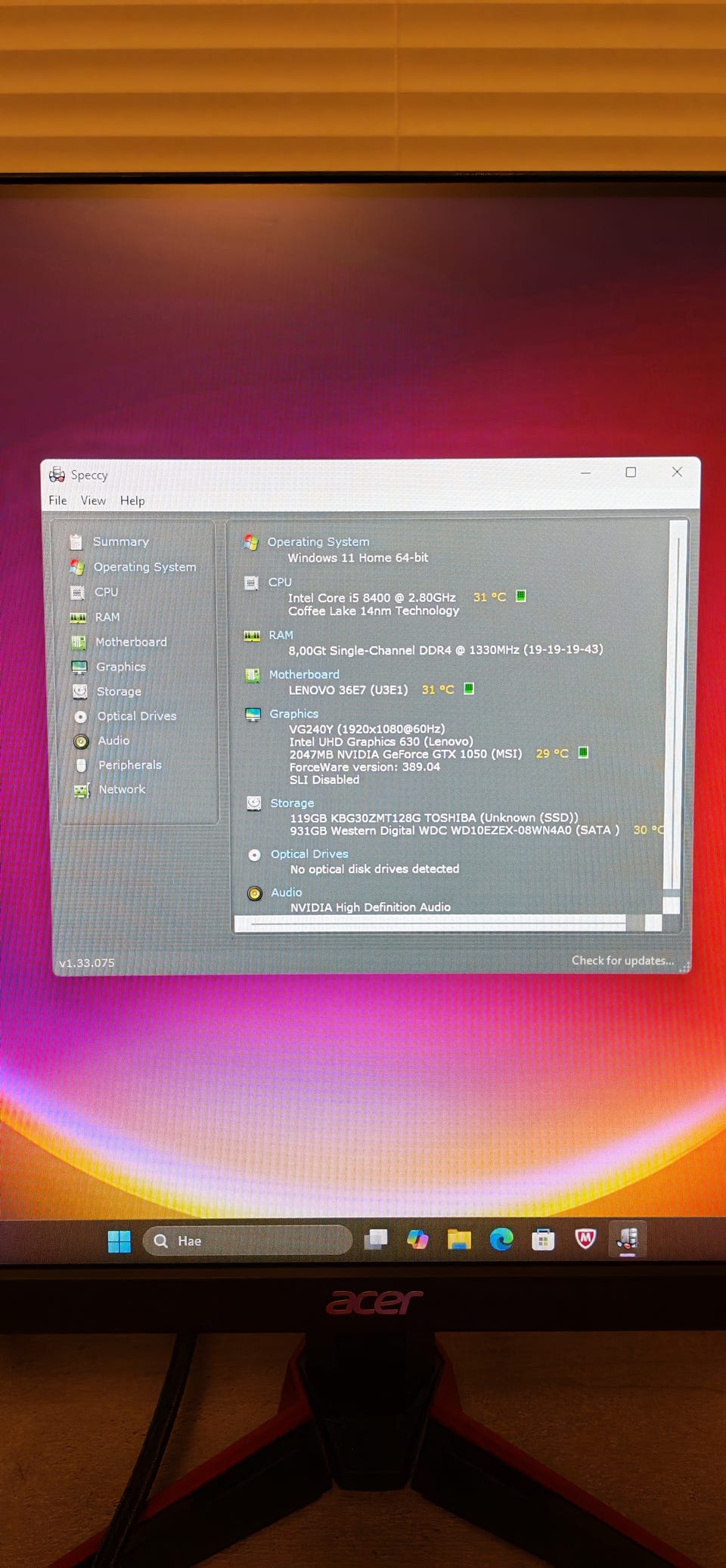Click the Windows icon beside summary Operating System
The image size is (726, 1568).
click(251, 542)
